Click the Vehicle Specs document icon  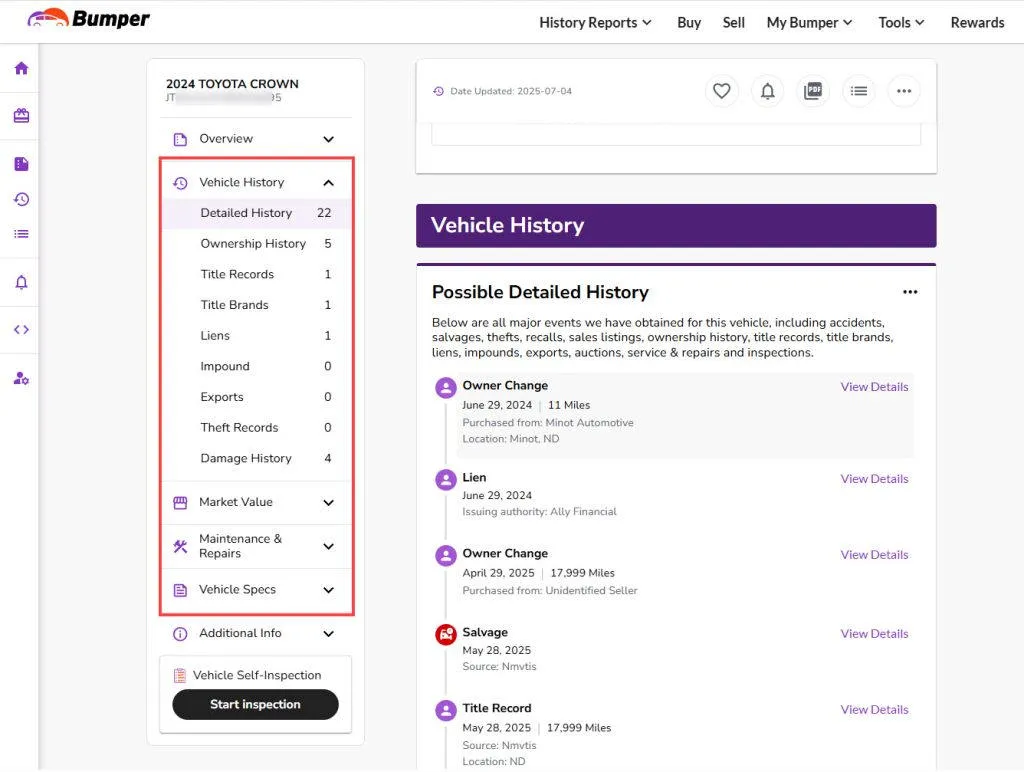[180, 590]
